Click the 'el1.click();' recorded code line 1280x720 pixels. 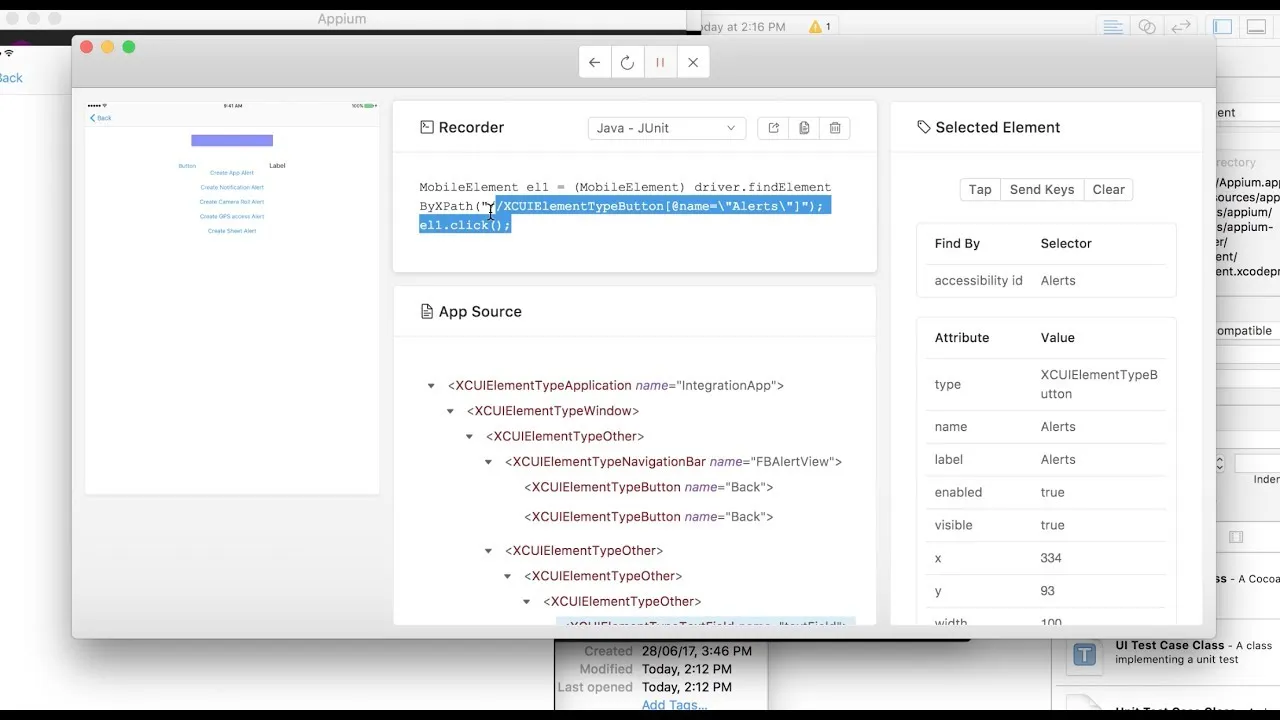pos(465,225)
